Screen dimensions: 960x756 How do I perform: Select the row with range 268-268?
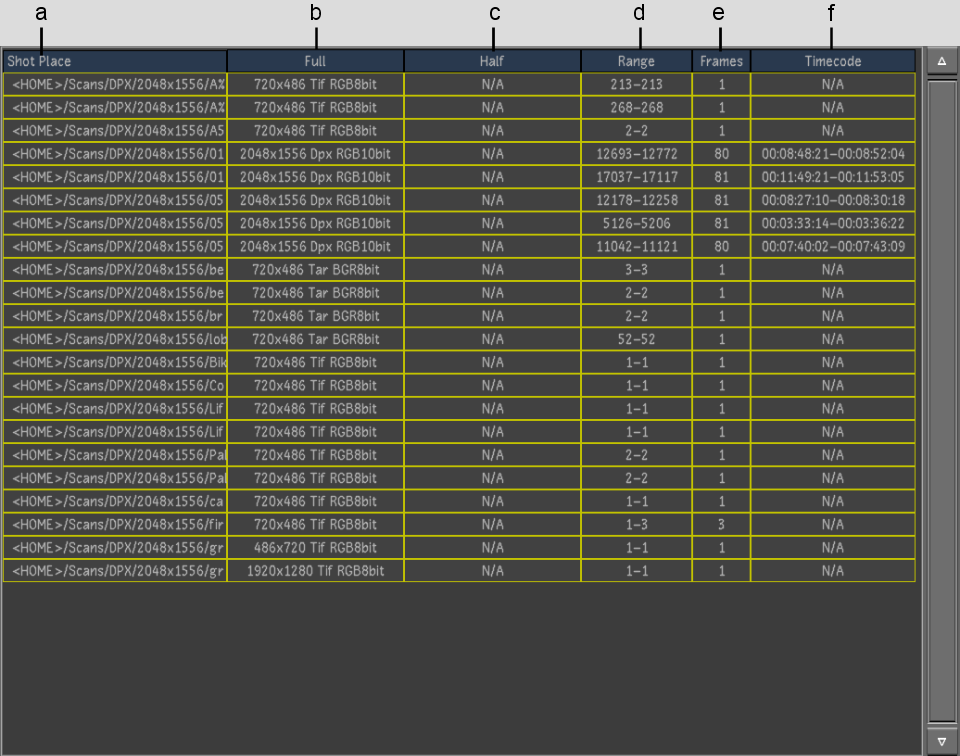(459, 108)
